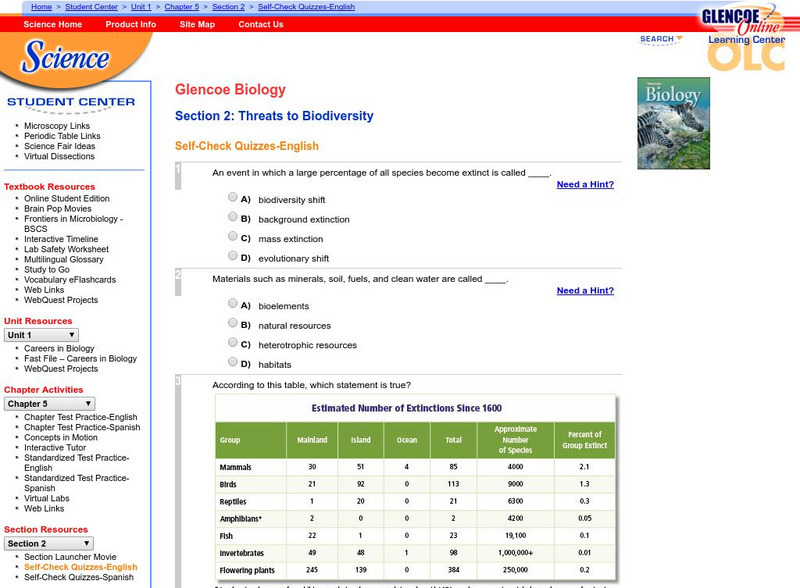Open Vocabulary eFlashcards

point(70,280)
